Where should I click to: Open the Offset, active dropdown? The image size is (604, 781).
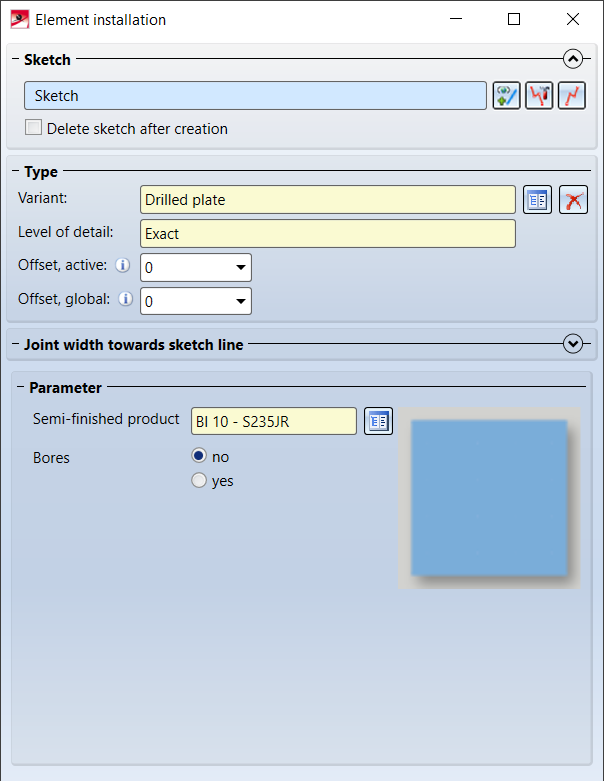[241, 268]
